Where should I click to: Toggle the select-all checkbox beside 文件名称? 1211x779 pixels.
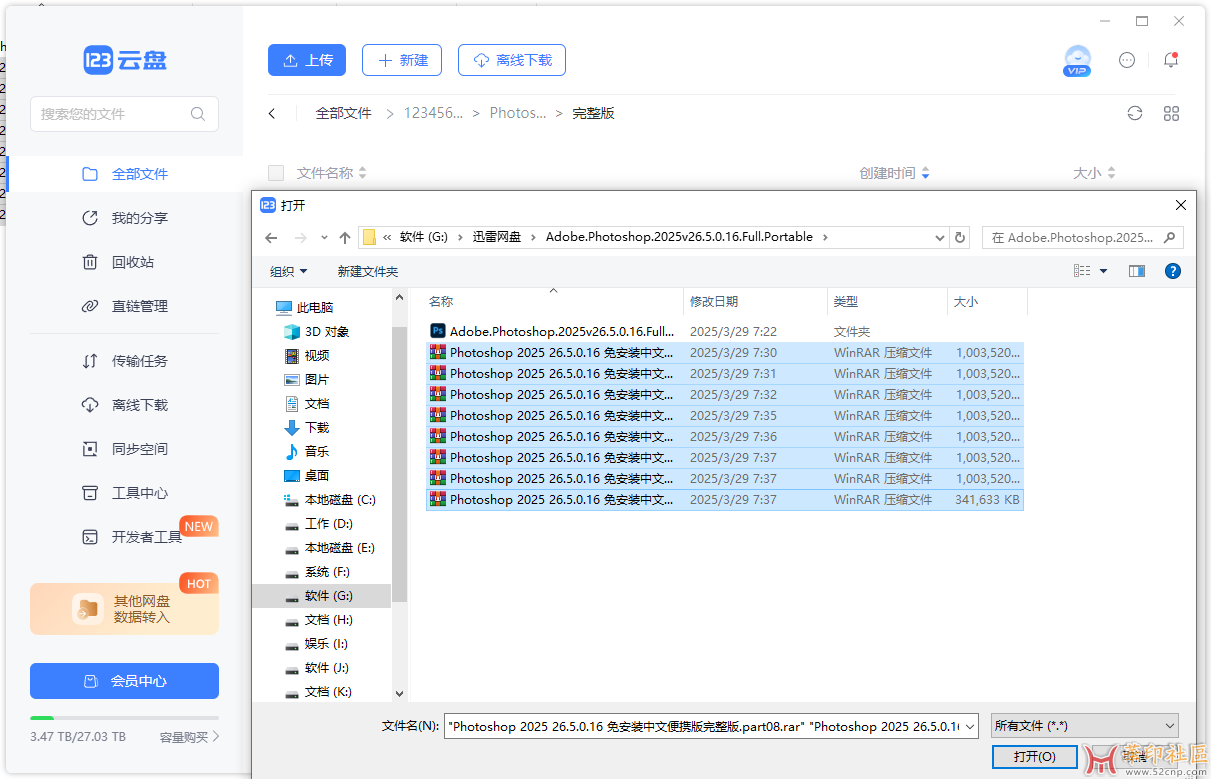[x=276, y=173]
